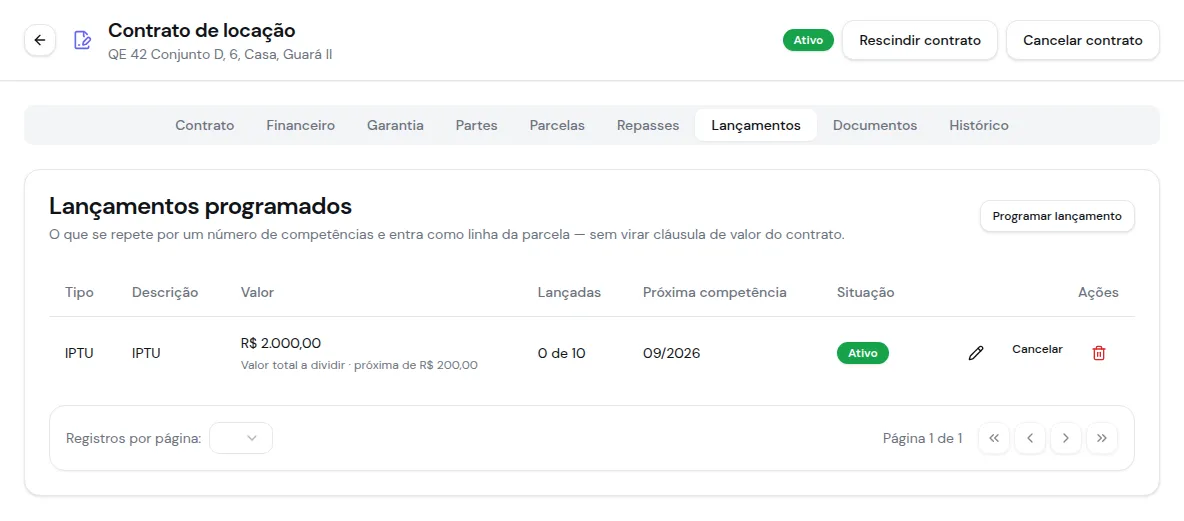Viewport: 1184px width, 521px height.
Task: Click the contract document icon beside title
Action: point(82,40)
